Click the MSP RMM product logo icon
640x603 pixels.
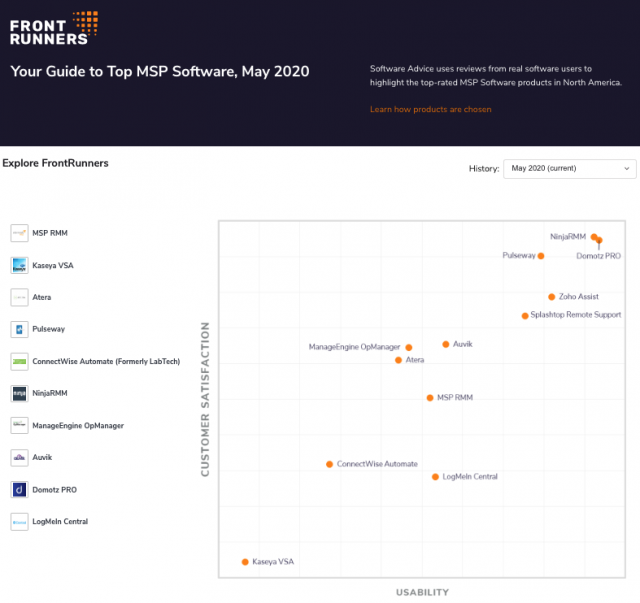(x=19, y=233)
